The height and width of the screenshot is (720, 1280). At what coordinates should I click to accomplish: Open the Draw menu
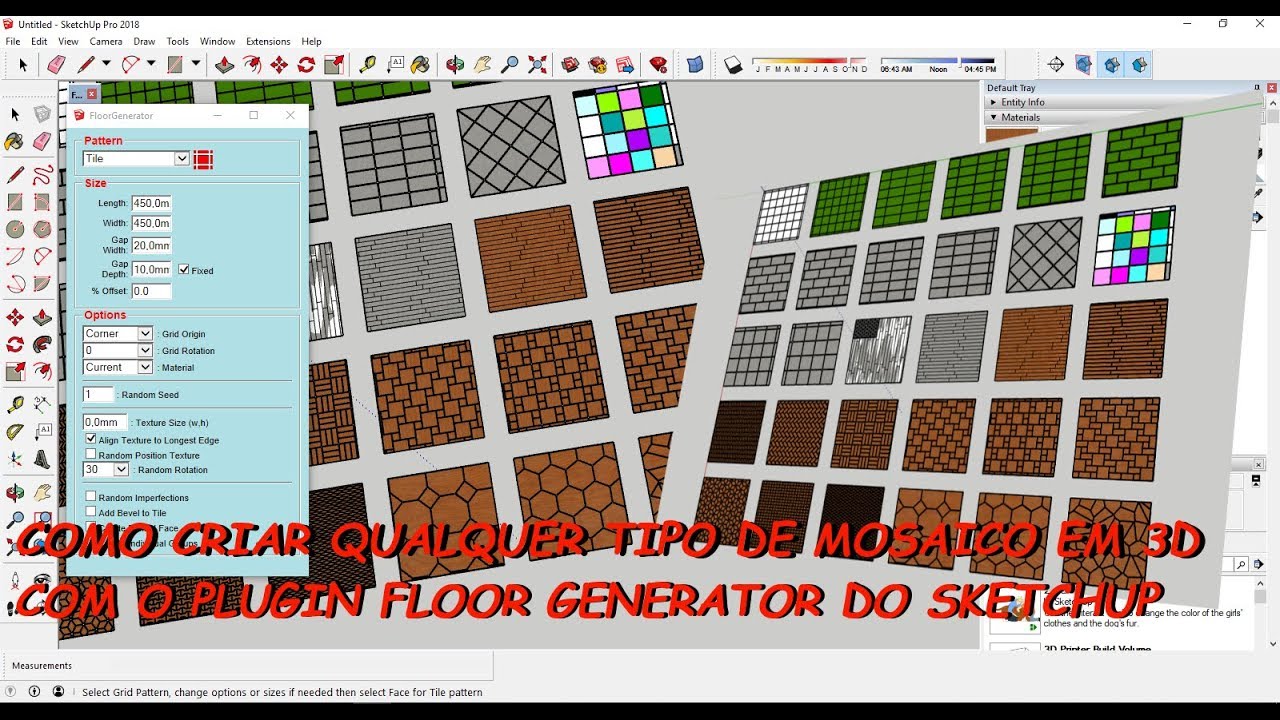(x=144, y=41)
